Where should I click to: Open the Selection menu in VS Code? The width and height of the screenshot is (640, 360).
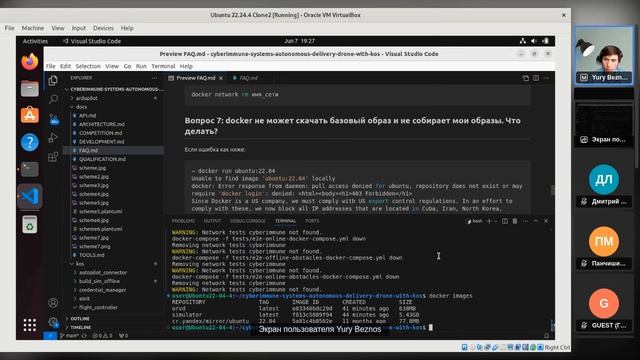pos(88,66)
